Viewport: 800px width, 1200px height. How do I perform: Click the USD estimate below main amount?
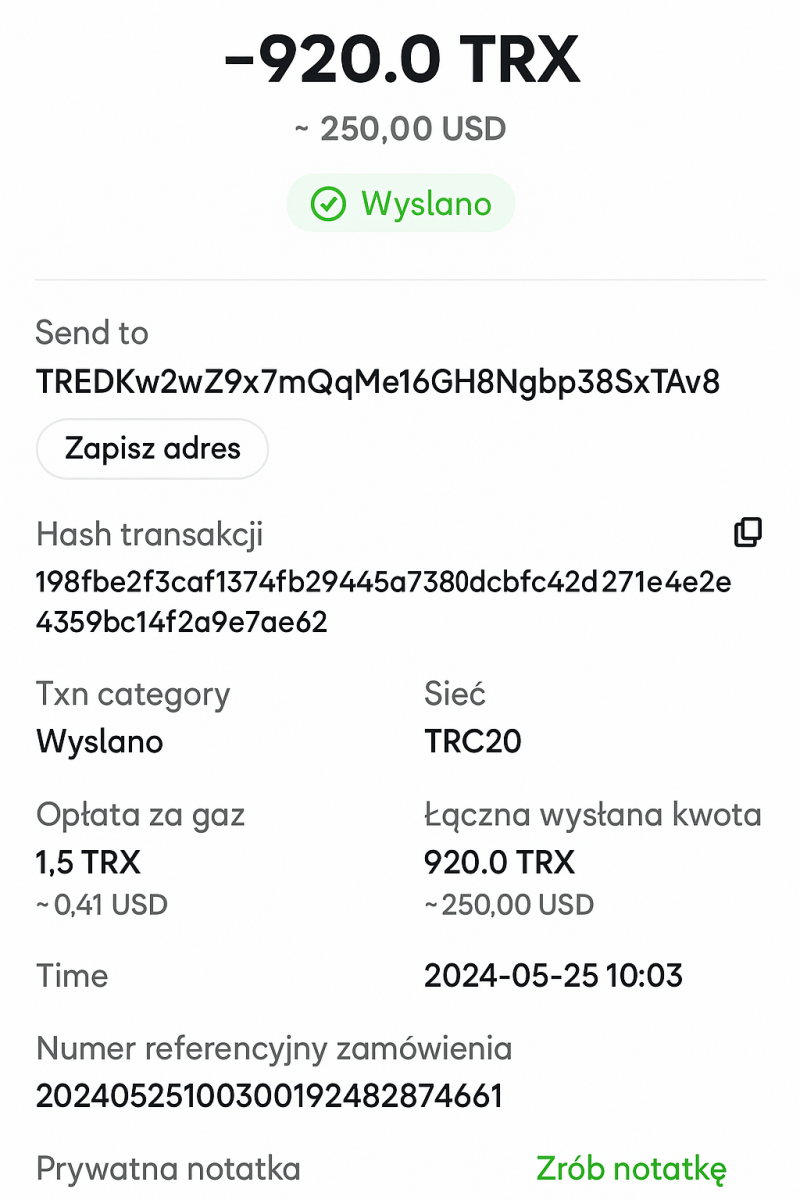[x=401, y=129]
